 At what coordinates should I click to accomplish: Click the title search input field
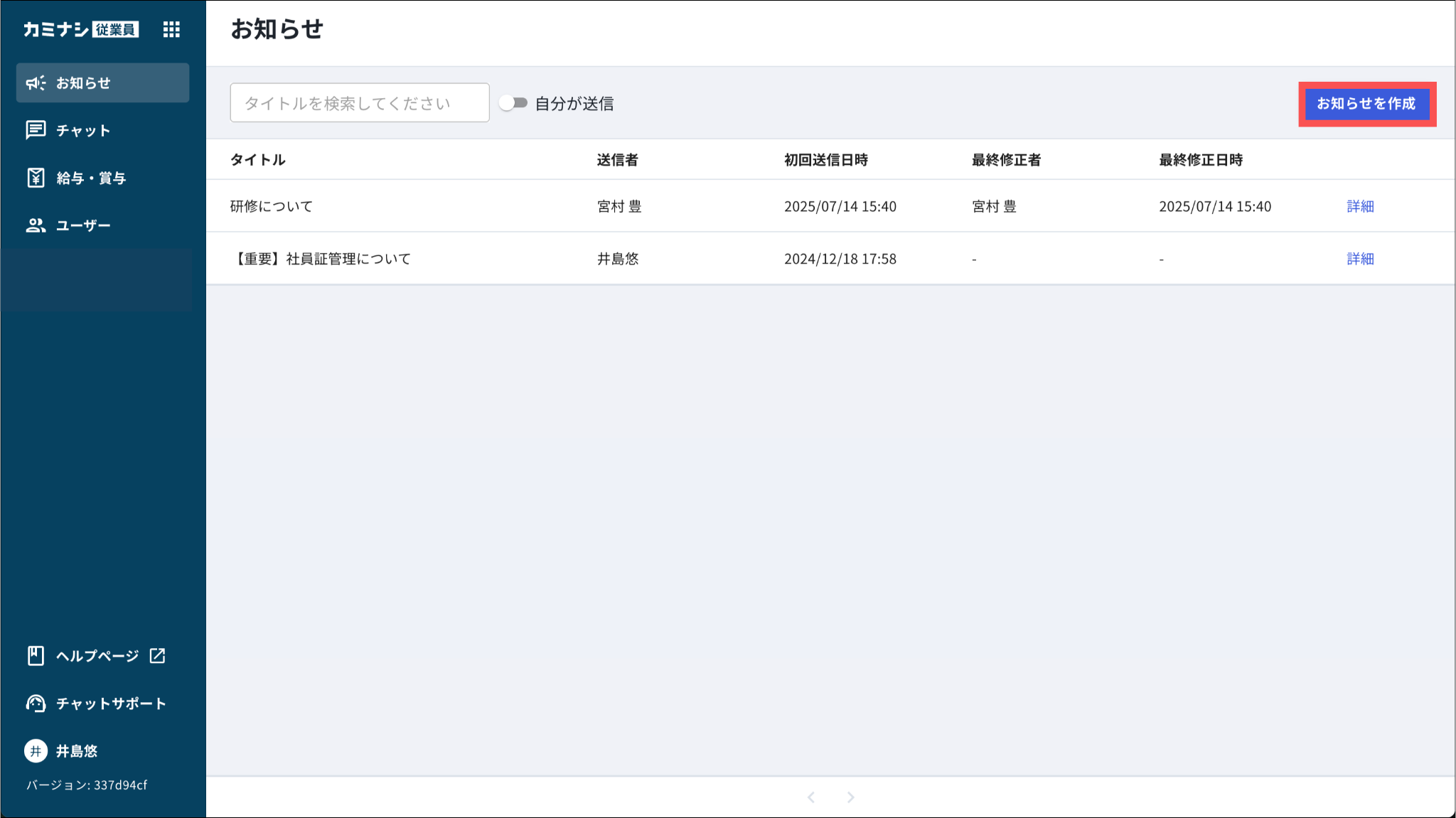pos(359,103)
